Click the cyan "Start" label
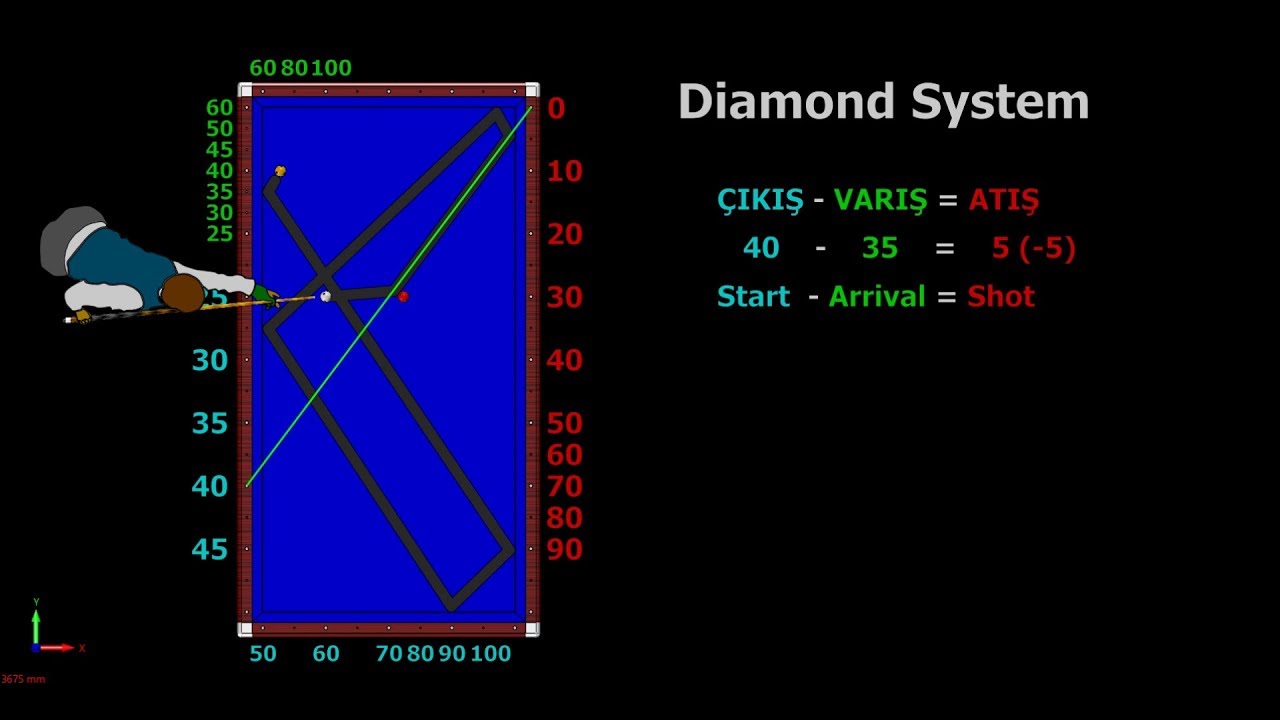 753,297
